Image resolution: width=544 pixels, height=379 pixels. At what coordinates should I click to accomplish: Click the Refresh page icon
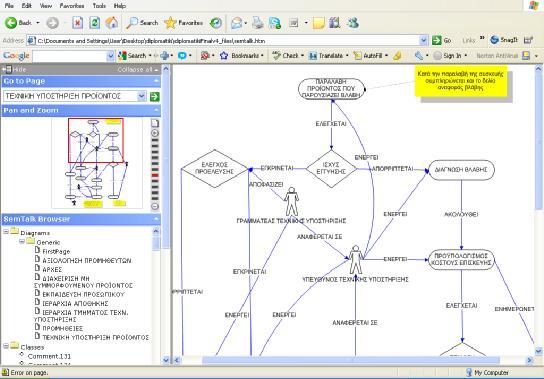point(95,23)
